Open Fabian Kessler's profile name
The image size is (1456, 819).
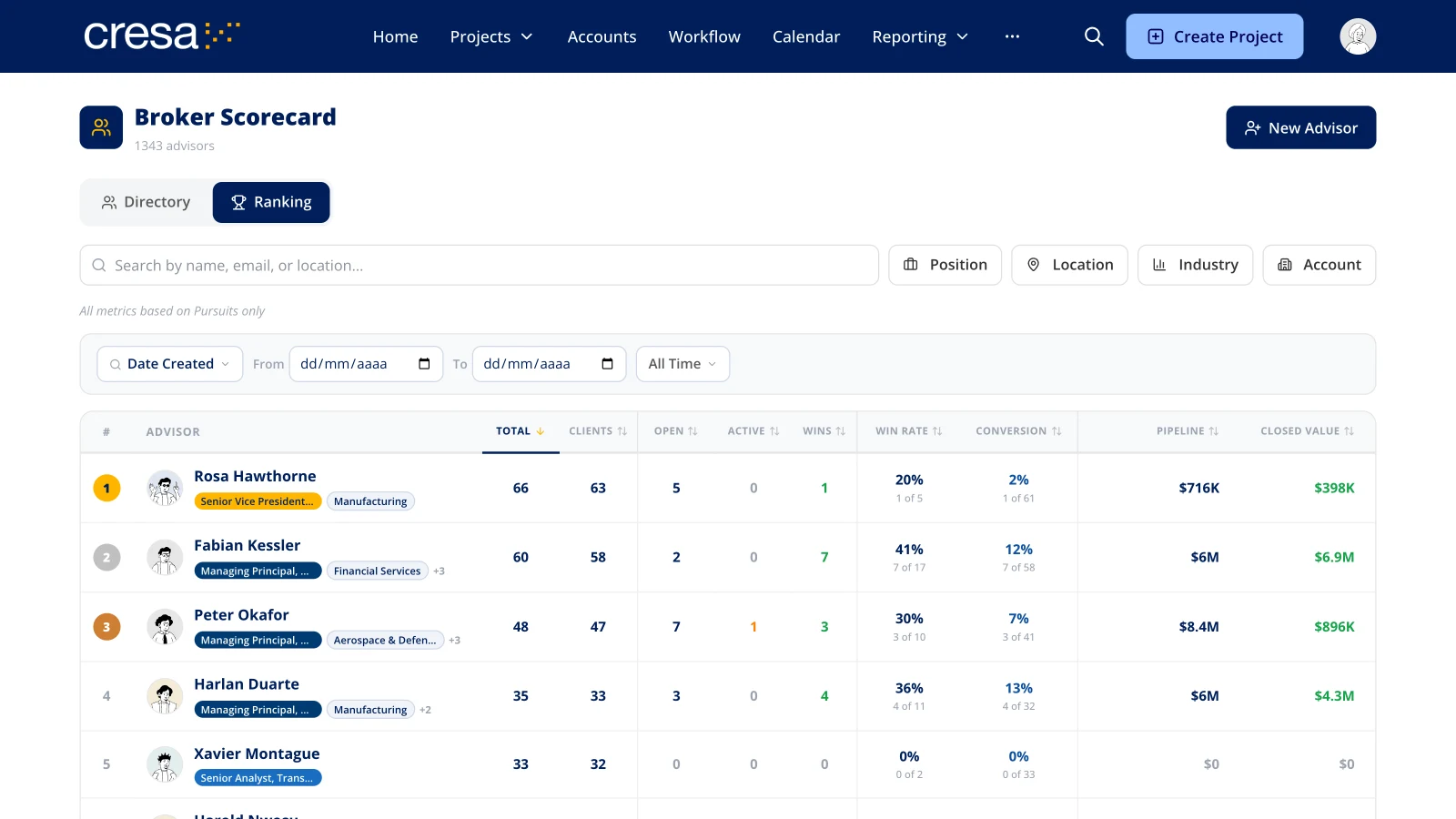point(247,545)
